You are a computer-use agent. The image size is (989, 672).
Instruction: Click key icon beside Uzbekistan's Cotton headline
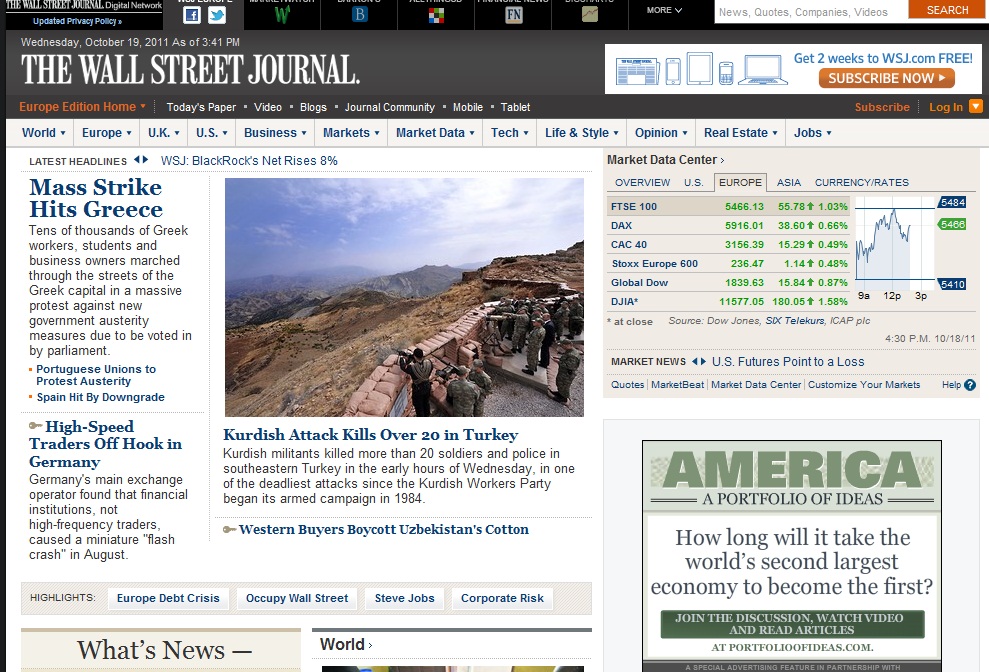tap(230, 529)
